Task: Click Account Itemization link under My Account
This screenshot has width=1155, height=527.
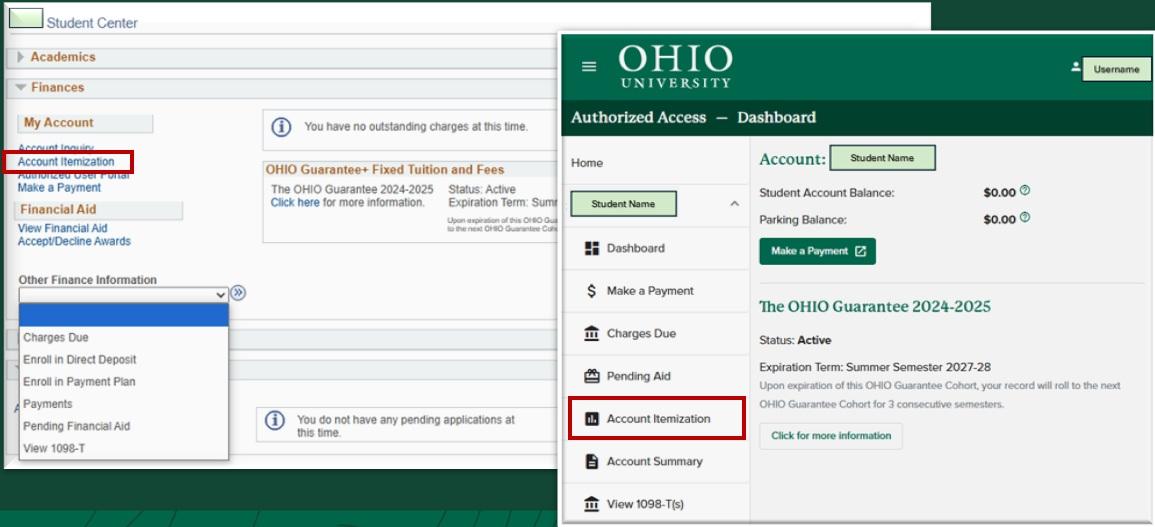Action: 66,162
